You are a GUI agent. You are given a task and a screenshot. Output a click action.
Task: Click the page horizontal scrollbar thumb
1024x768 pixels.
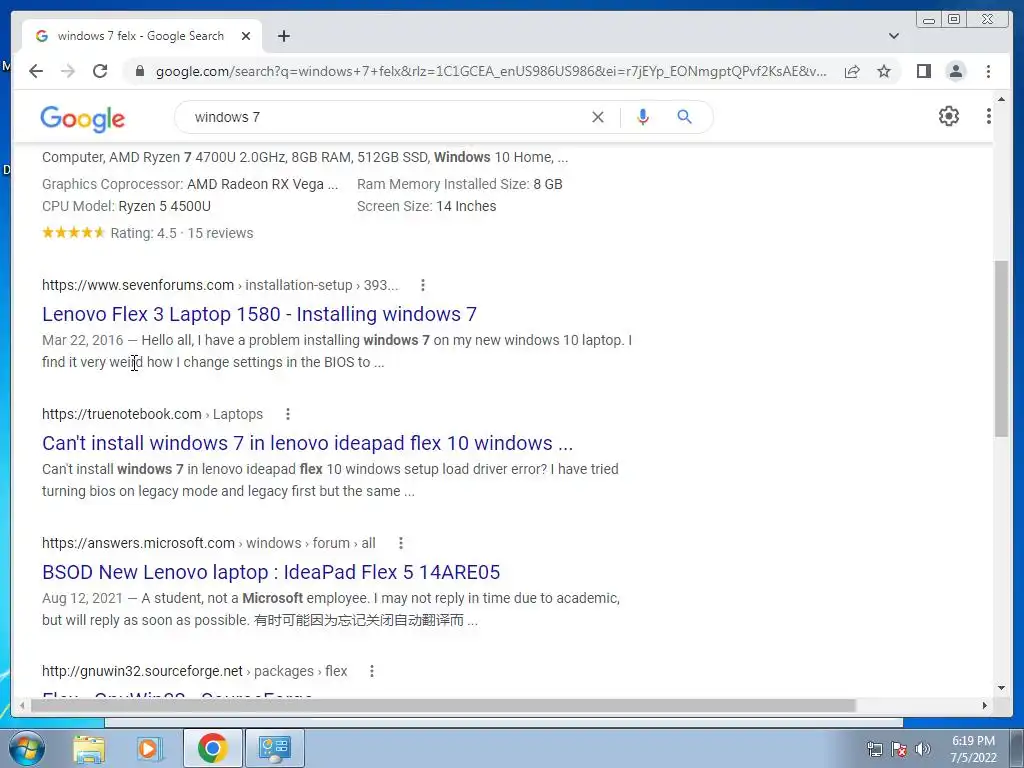click(443, 705)
